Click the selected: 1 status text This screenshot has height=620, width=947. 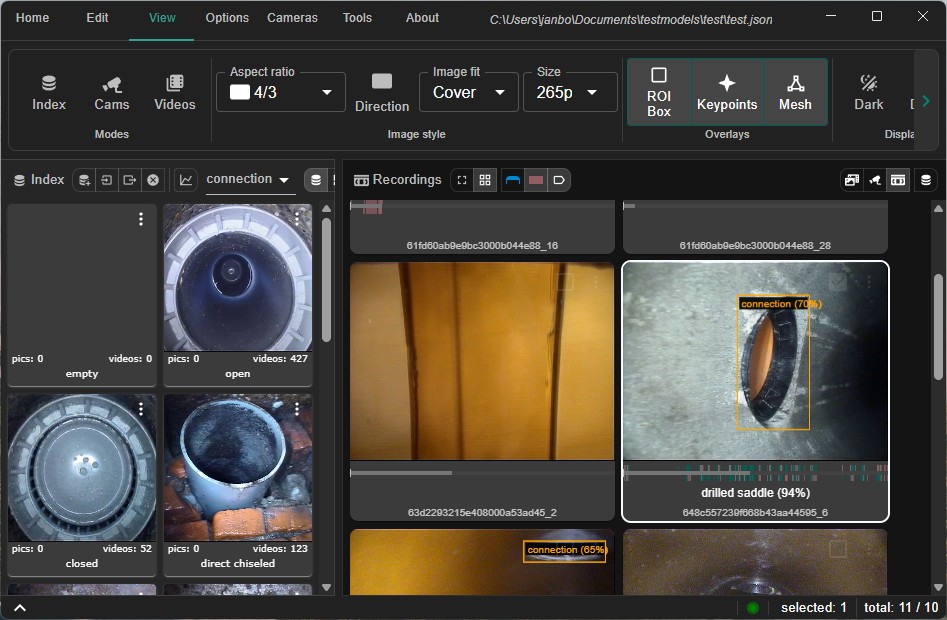tap(813, 608)
